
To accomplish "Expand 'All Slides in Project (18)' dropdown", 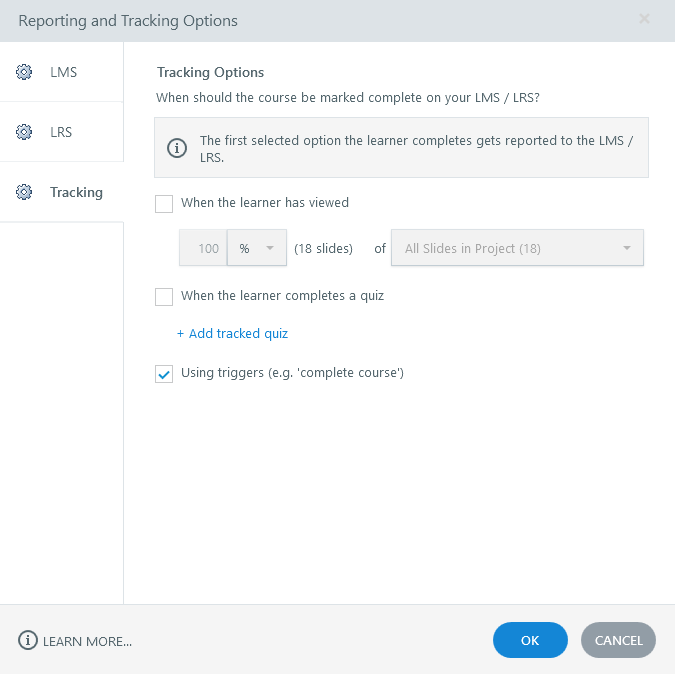I will [517, 248].
